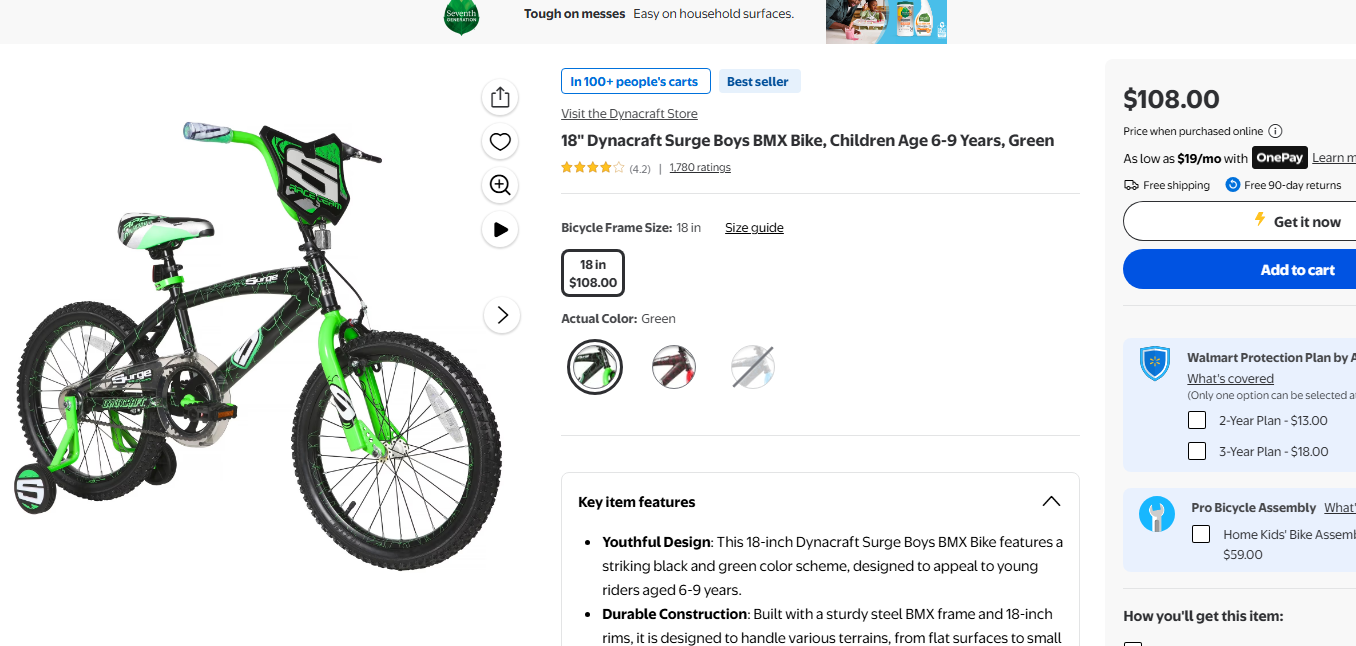Play the product video

pos(501,229)
